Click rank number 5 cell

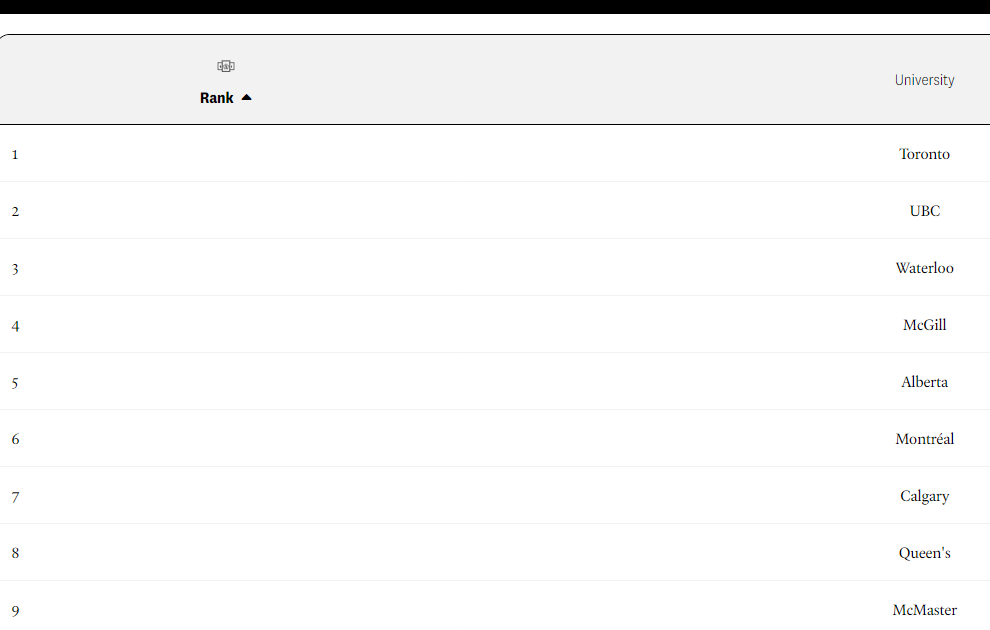15,383
